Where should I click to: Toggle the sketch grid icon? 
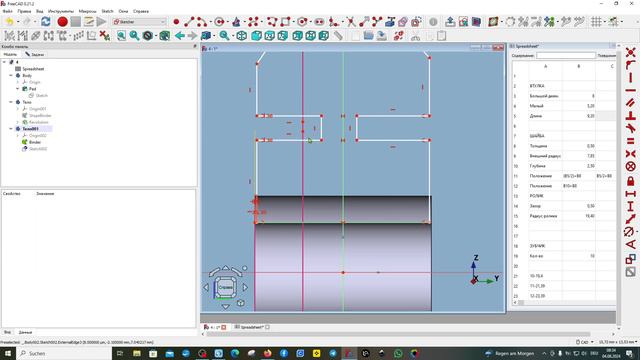coord(596,22)
